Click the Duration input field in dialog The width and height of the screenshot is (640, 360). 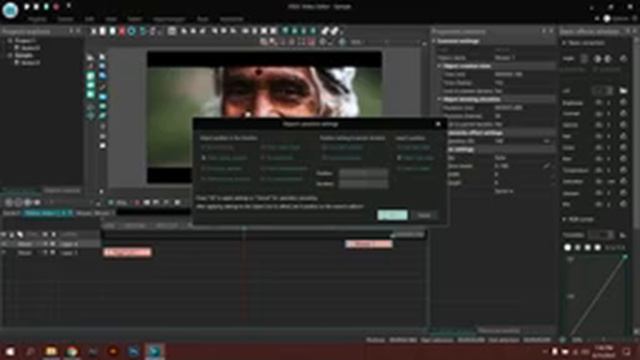click(x=363, y=184)
